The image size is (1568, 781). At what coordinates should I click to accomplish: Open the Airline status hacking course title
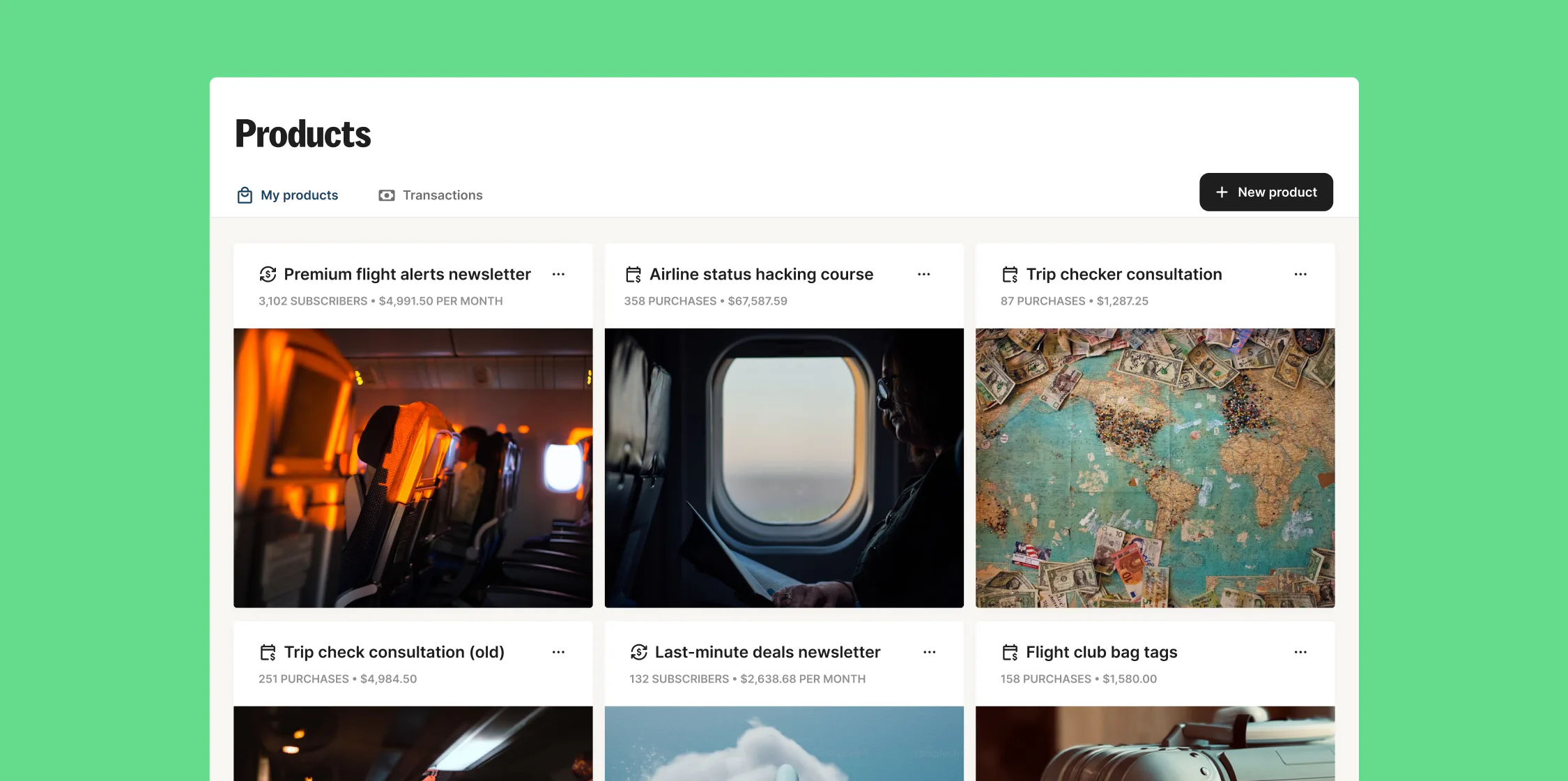[x=761, y=275]
